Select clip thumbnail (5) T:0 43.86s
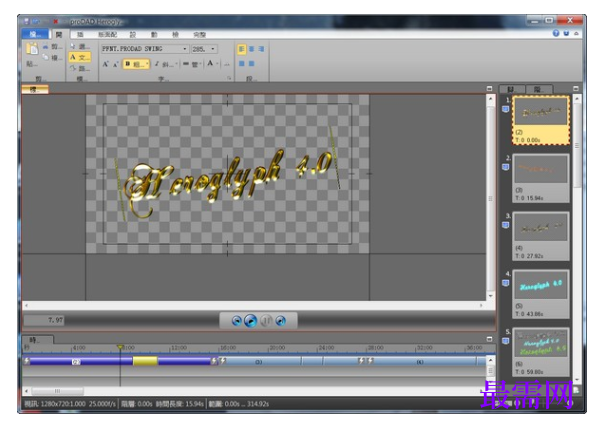This screenshot has width=592, height=426. [541, 294]
